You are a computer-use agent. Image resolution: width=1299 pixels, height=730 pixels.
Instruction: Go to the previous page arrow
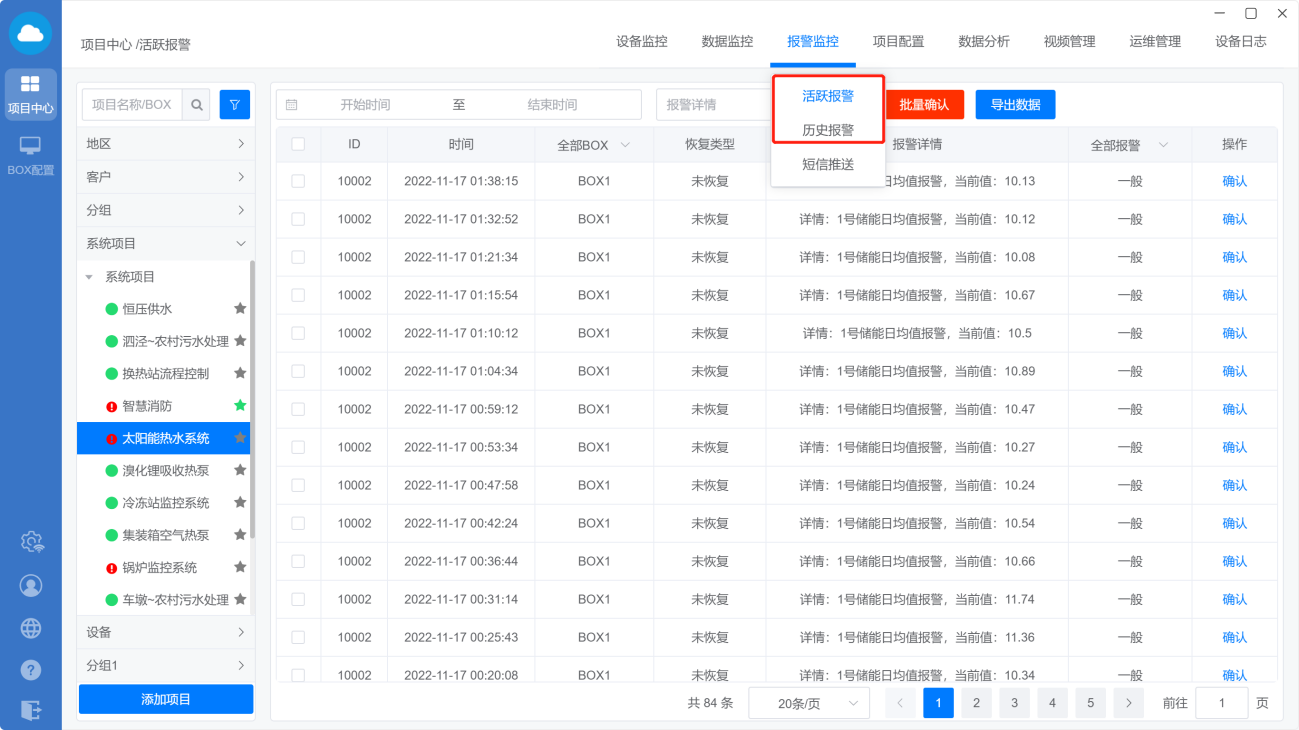pos(900,703)
